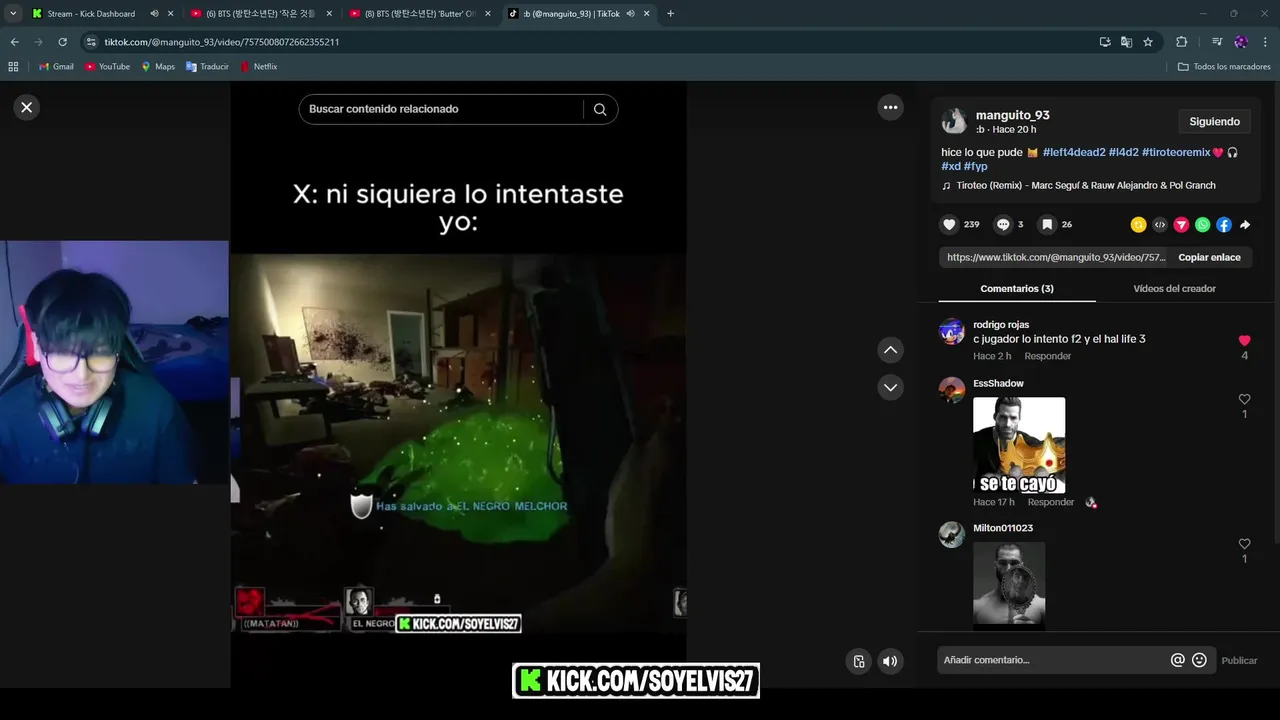The width and height of the screenshot is (1280, 720).
Task: Like EssShadow's comment heart
Action: pyautogui.click(x=1244, y=399)
